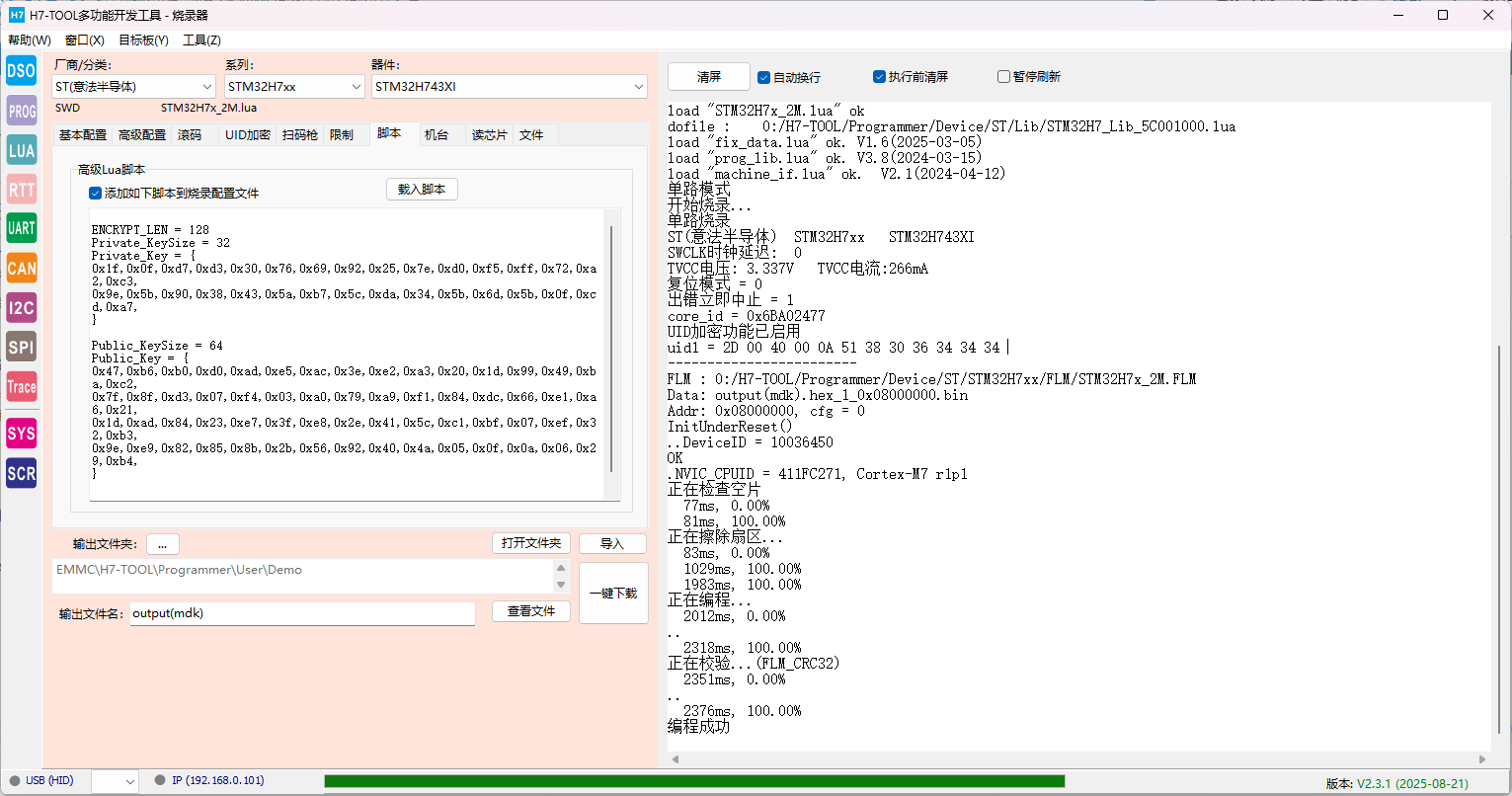Open the LUA sidebar tool
The image size is (1512, 796).
[x=21, y=150]
